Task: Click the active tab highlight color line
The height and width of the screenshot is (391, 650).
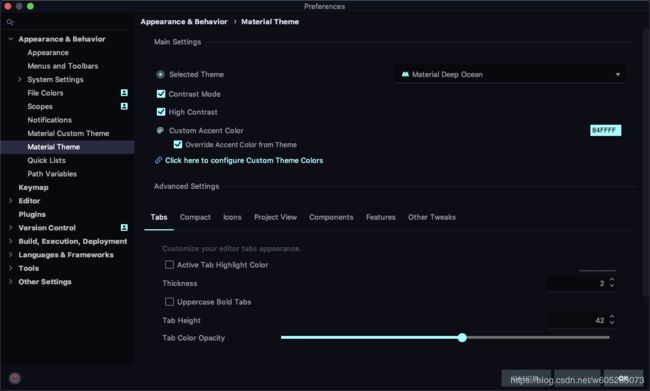Action: (x=597, y=270)
